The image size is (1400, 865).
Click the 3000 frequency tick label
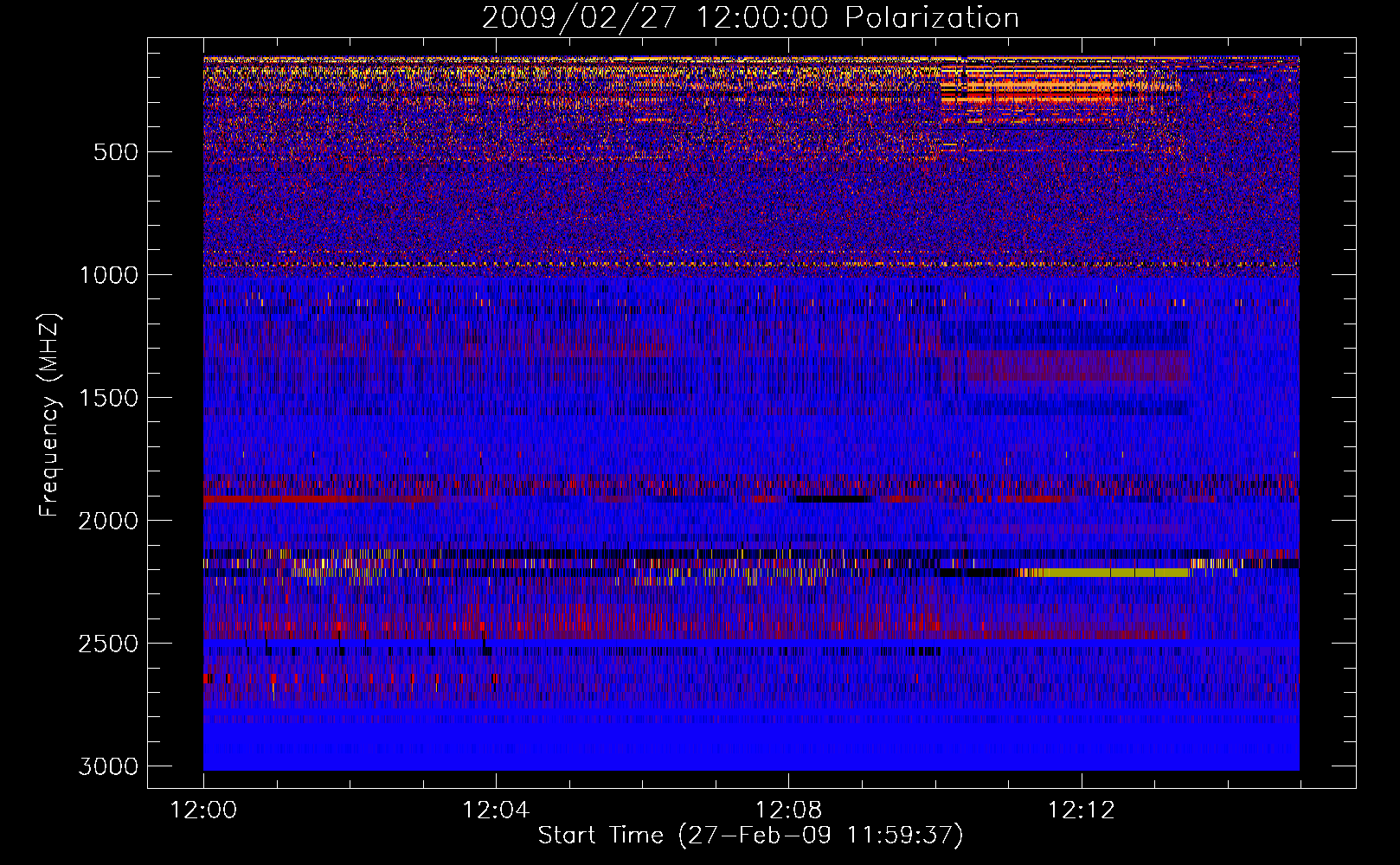[x=108, y=766]
